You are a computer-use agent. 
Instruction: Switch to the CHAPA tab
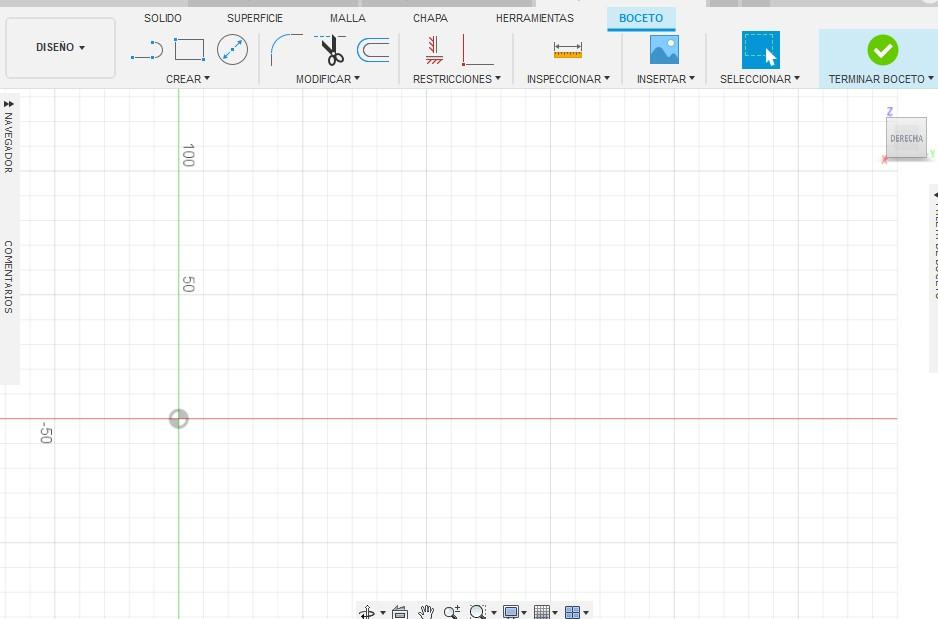(430, 18)
